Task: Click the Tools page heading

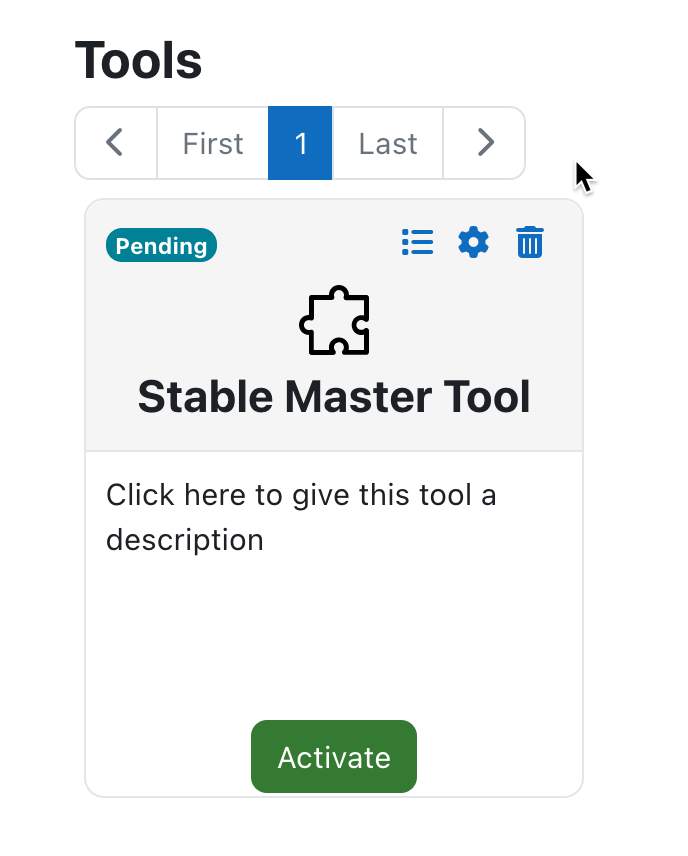Action: pos(139,60)
